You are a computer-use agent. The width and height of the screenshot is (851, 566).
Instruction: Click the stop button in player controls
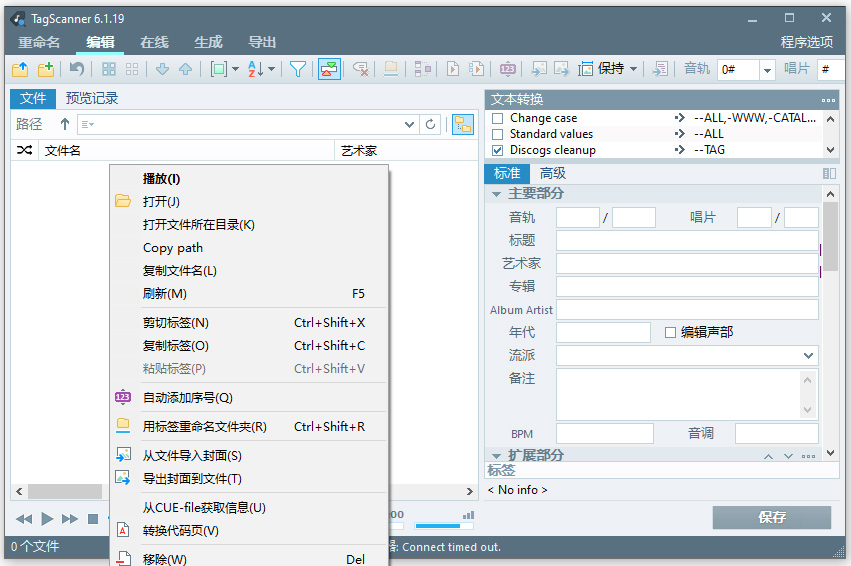click(93, 519)
